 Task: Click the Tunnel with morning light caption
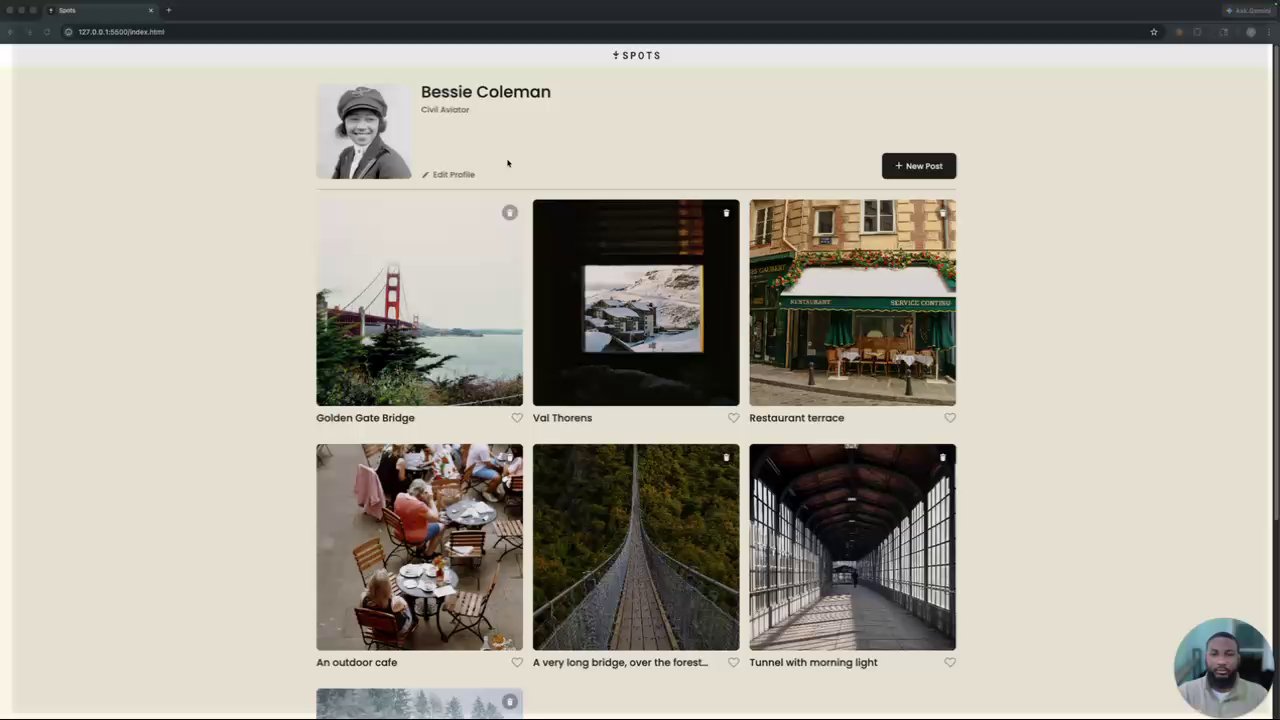(813, 662)
